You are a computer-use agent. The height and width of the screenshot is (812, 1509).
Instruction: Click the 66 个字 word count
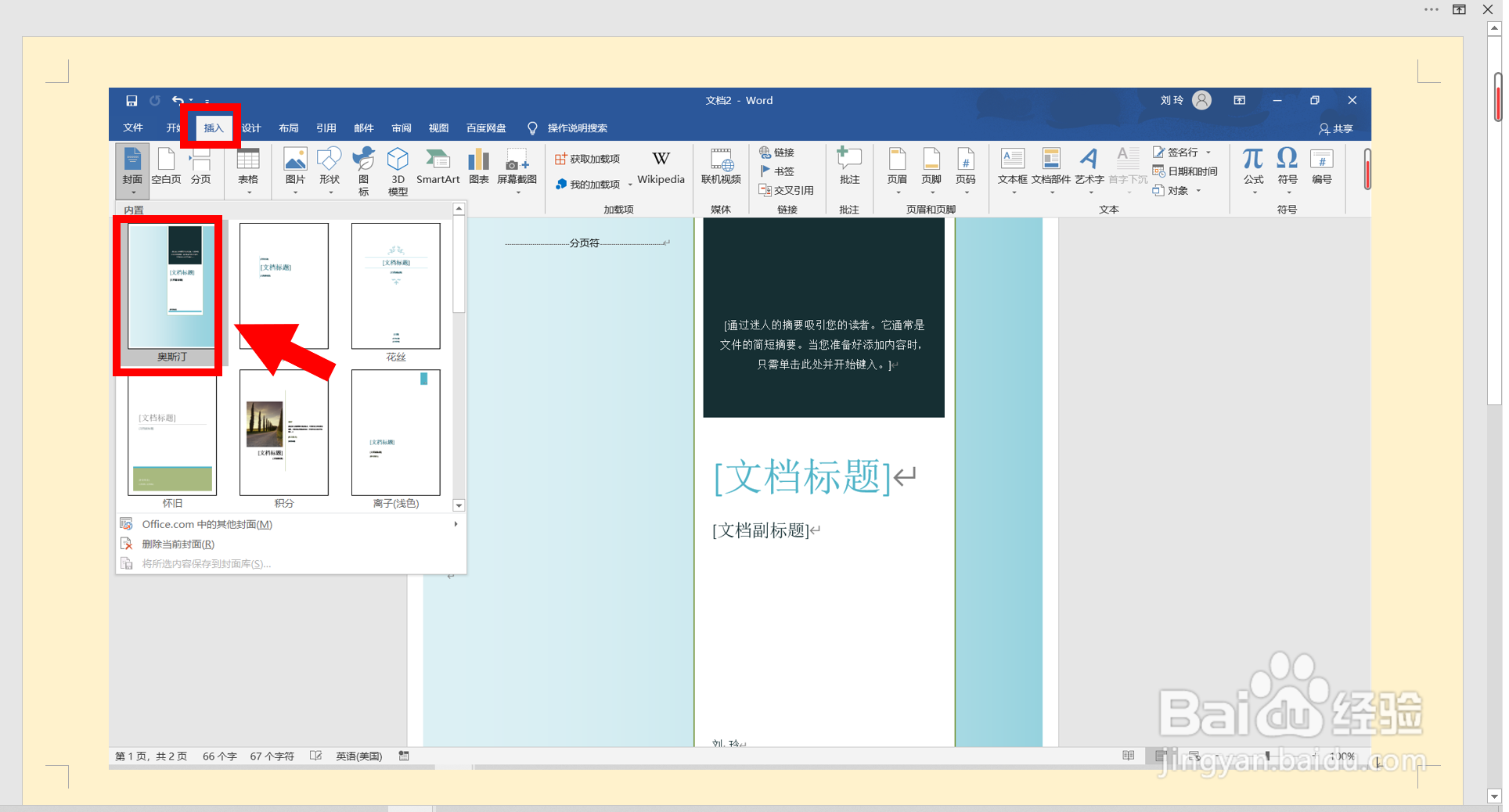point(219,756)
